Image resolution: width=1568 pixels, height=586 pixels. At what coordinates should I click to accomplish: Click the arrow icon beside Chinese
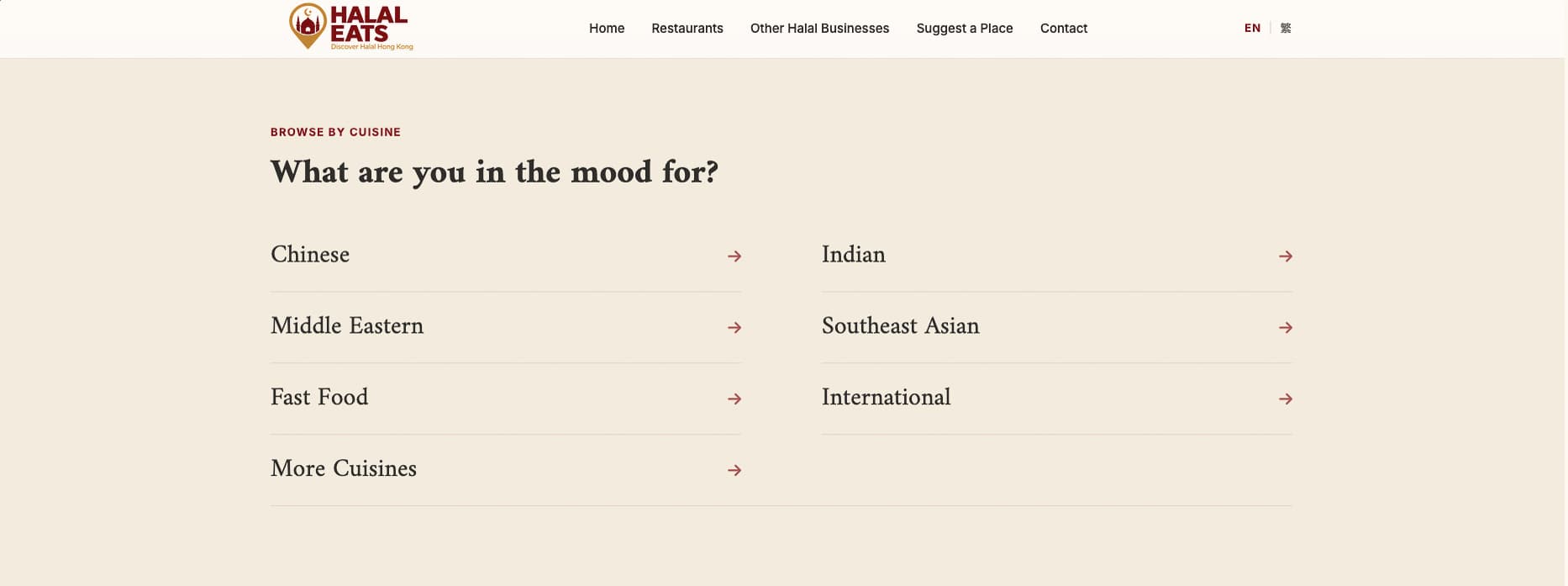tap(734, 256)
